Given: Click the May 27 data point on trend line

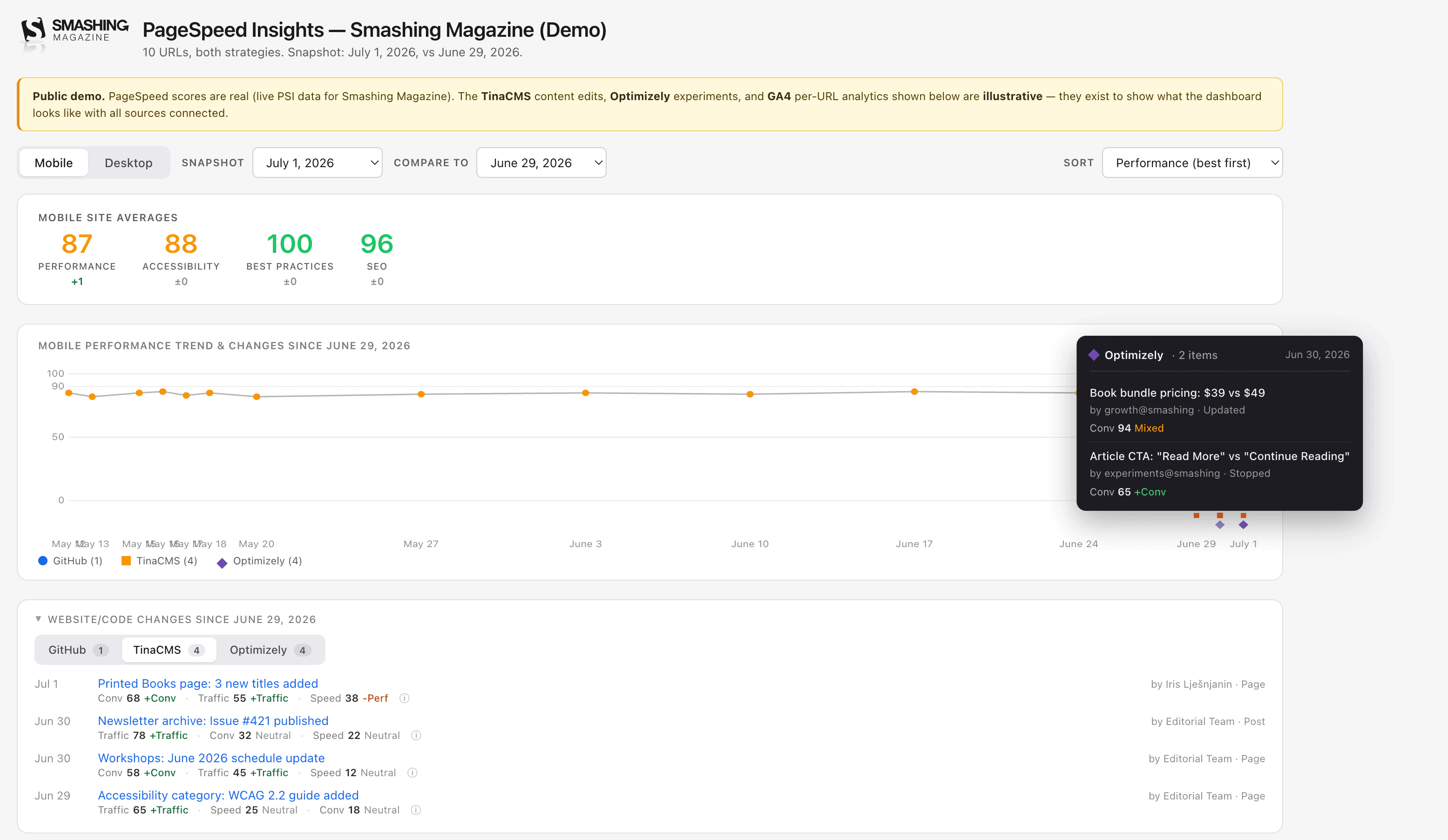Looking at the screenshot, I should tap(421, 394).
